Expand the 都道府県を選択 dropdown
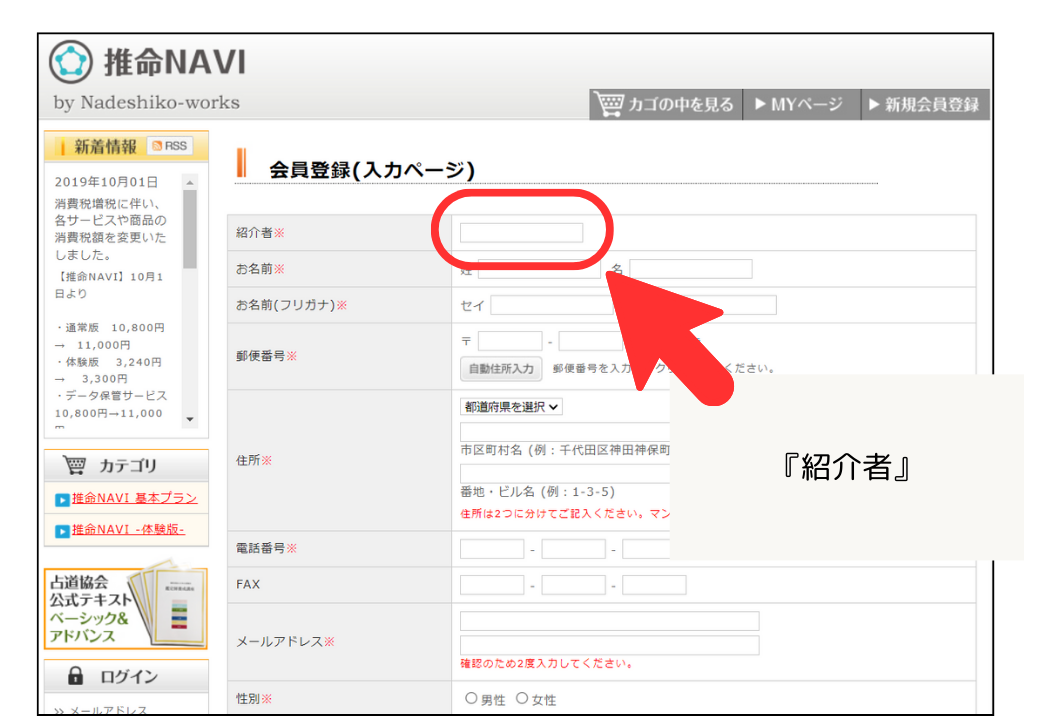This screenshot has width=1057, height=728. click(511, 407)
